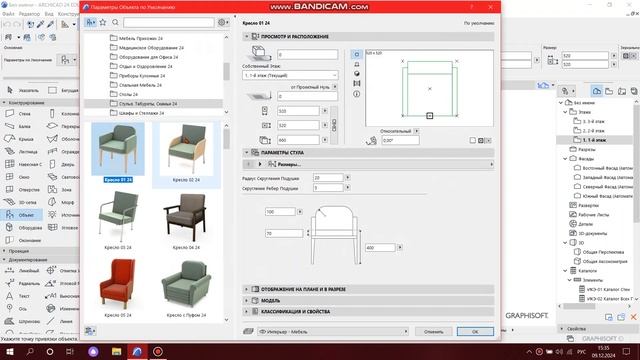Toggle mirror object checkbox under preview
This screenshot has height=360, width=640.
pos(472,140)
